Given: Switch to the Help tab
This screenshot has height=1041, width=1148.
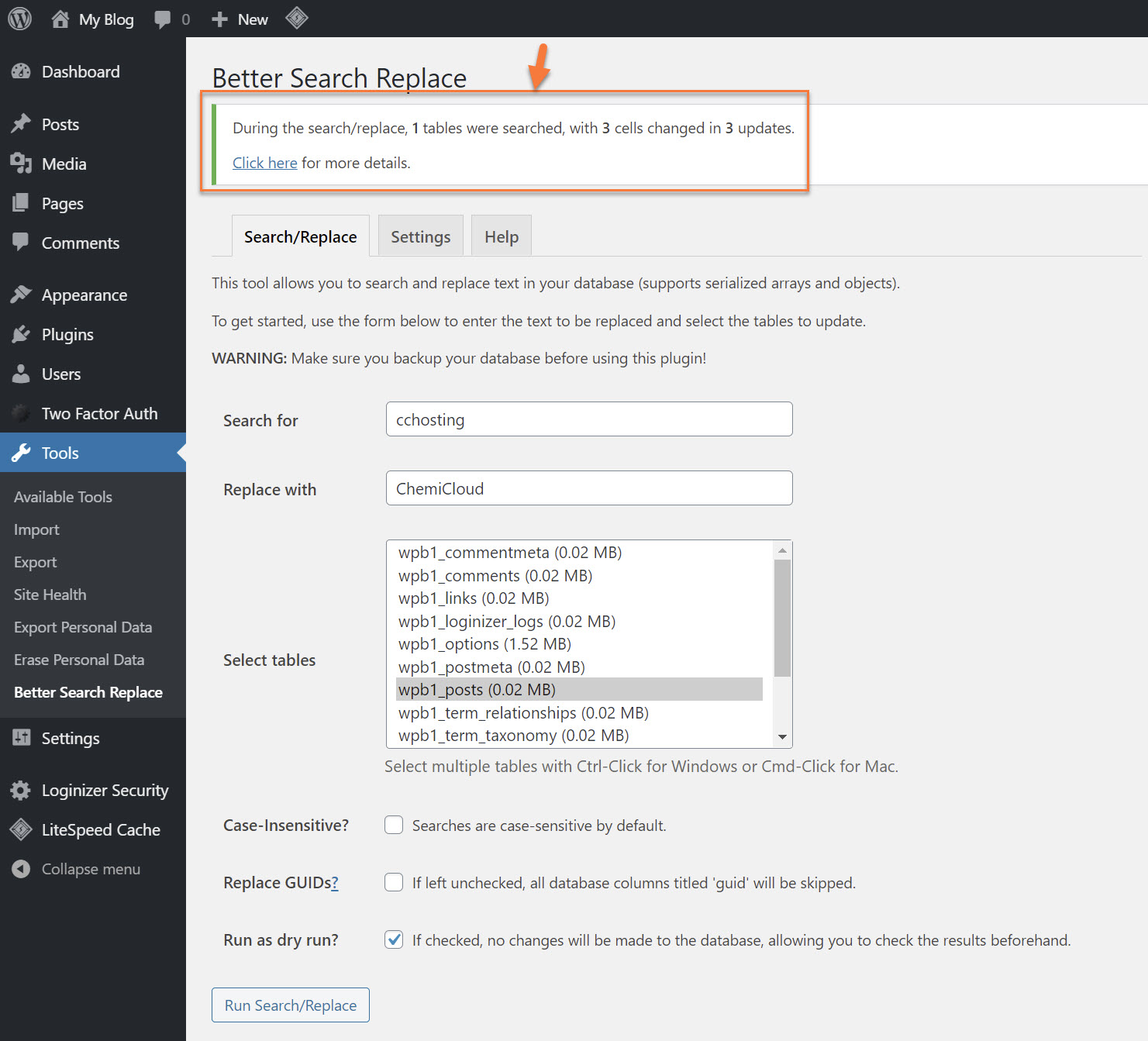Looking at the screenshot, I should click(501, 236).
